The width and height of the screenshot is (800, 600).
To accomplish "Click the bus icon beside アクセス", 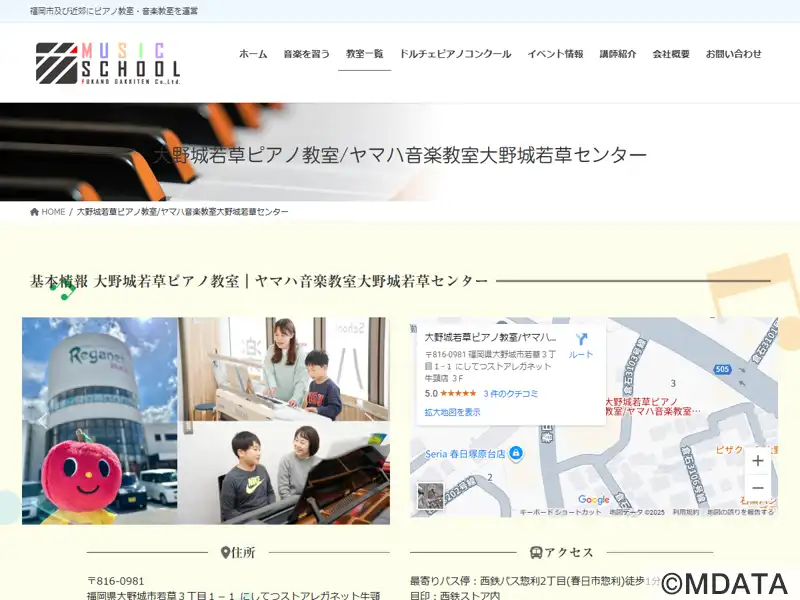I will [536, 552].
